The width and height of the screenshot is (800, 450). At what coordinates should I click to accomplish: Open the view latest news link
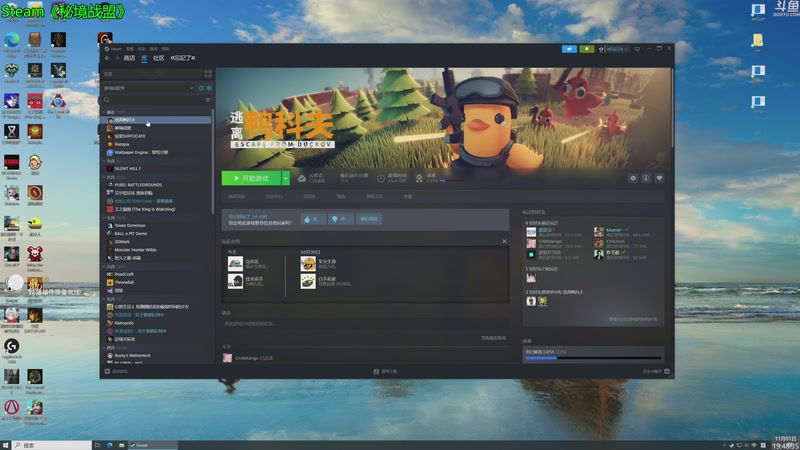point(493,338)
